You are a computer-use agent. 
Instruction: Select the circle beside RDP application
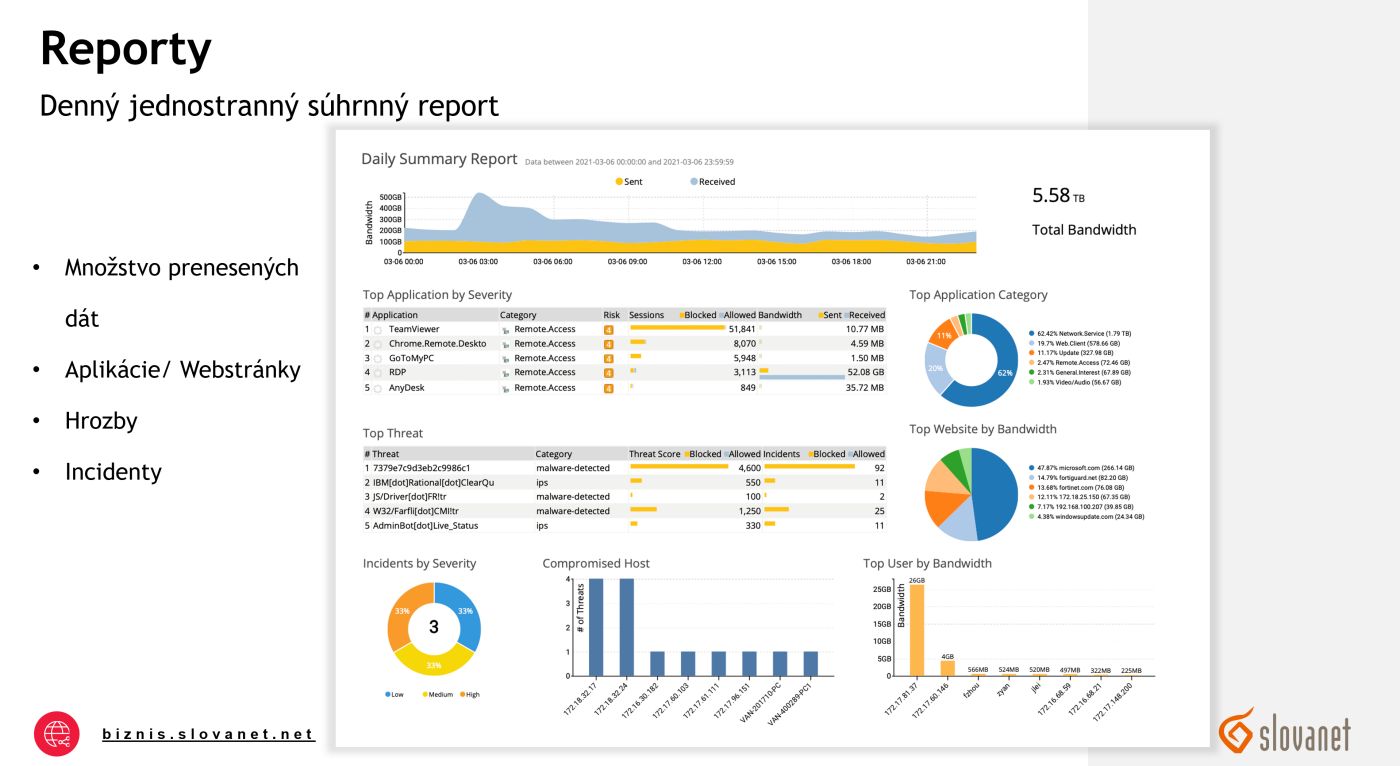click(x=378, y=373)
